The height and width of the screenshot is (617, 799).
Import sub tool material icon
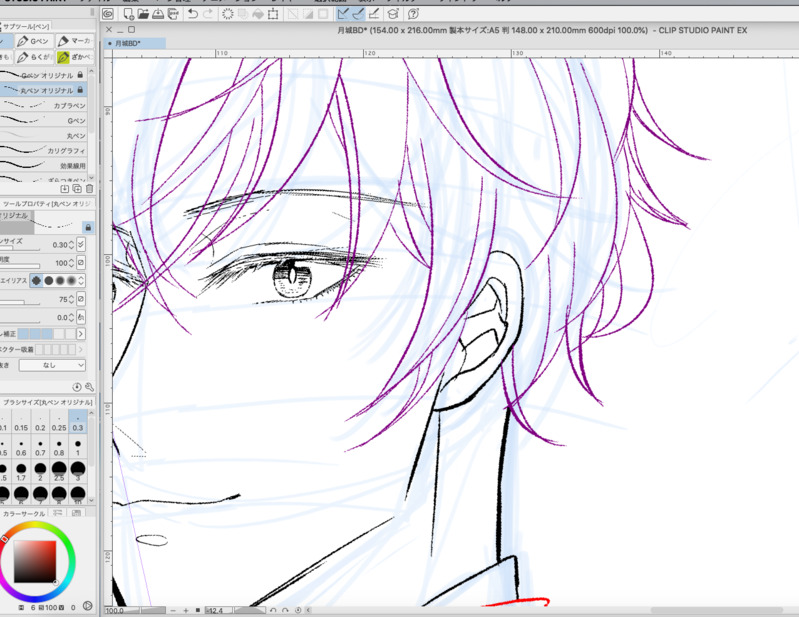tap(65, 189)
